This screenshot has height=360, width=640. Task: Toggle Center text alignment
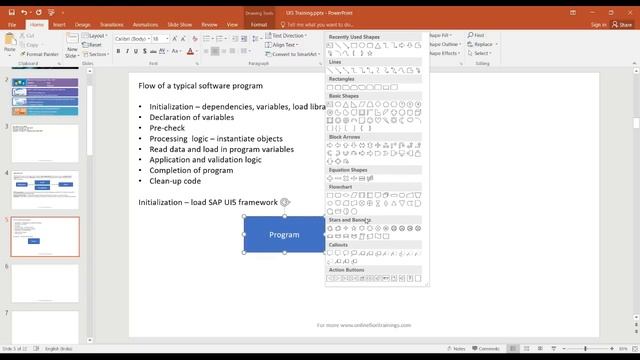215,51
